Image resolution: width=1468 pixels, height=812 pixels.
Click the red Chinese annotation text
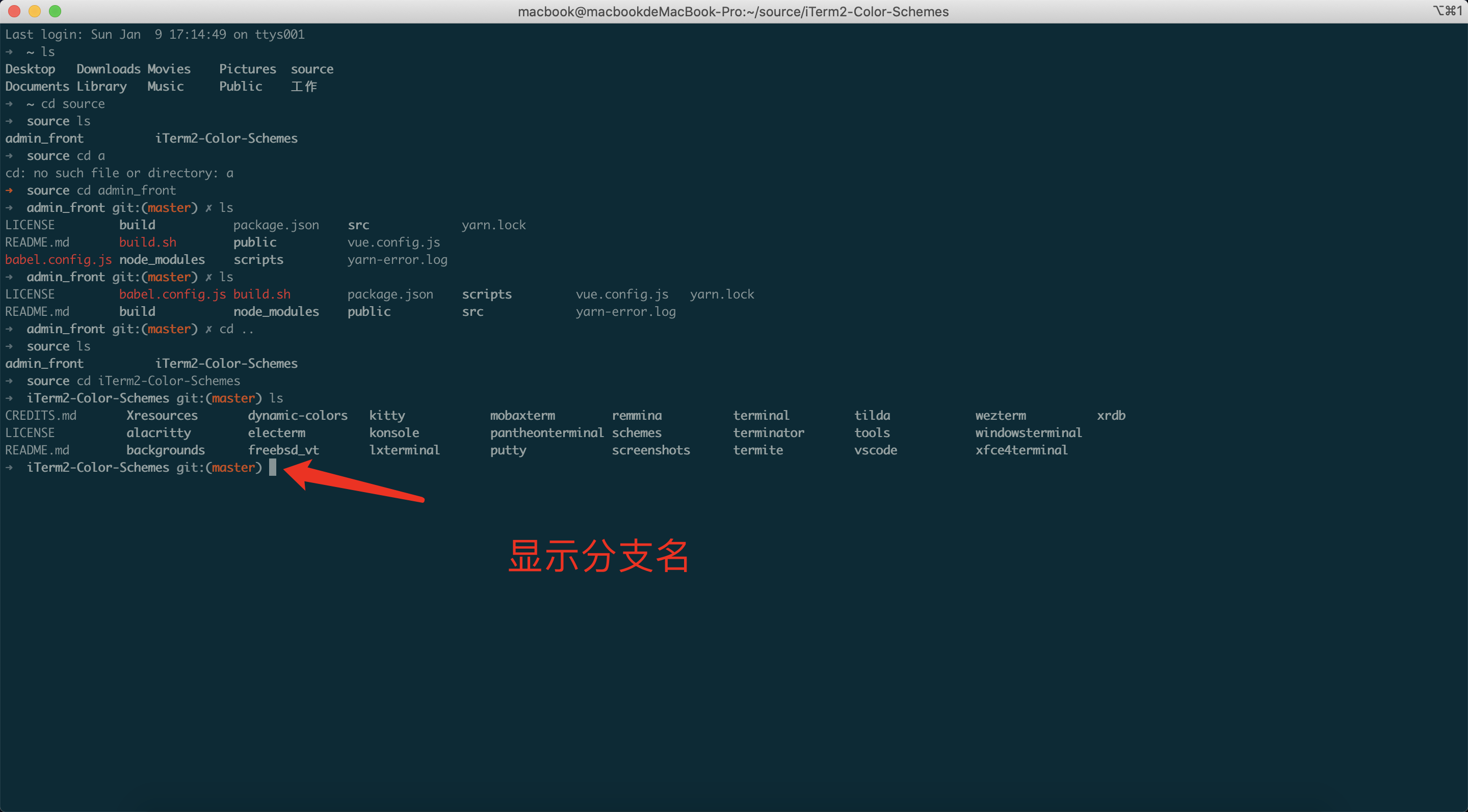[x=598, y=555]
